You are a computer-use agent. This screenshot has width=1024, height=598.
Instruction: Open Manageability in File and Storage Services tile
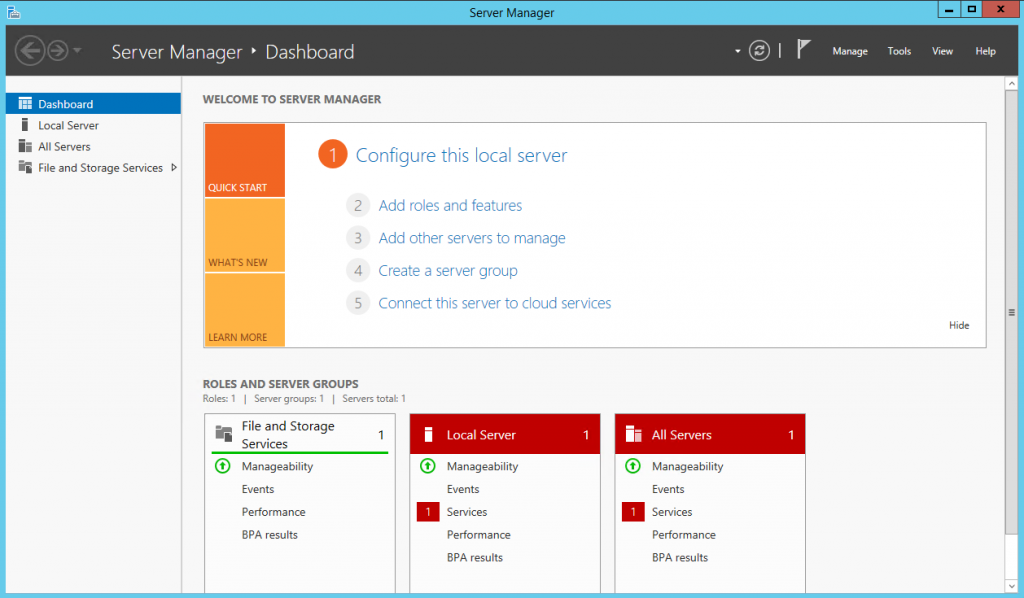click(x=277, y=466)
